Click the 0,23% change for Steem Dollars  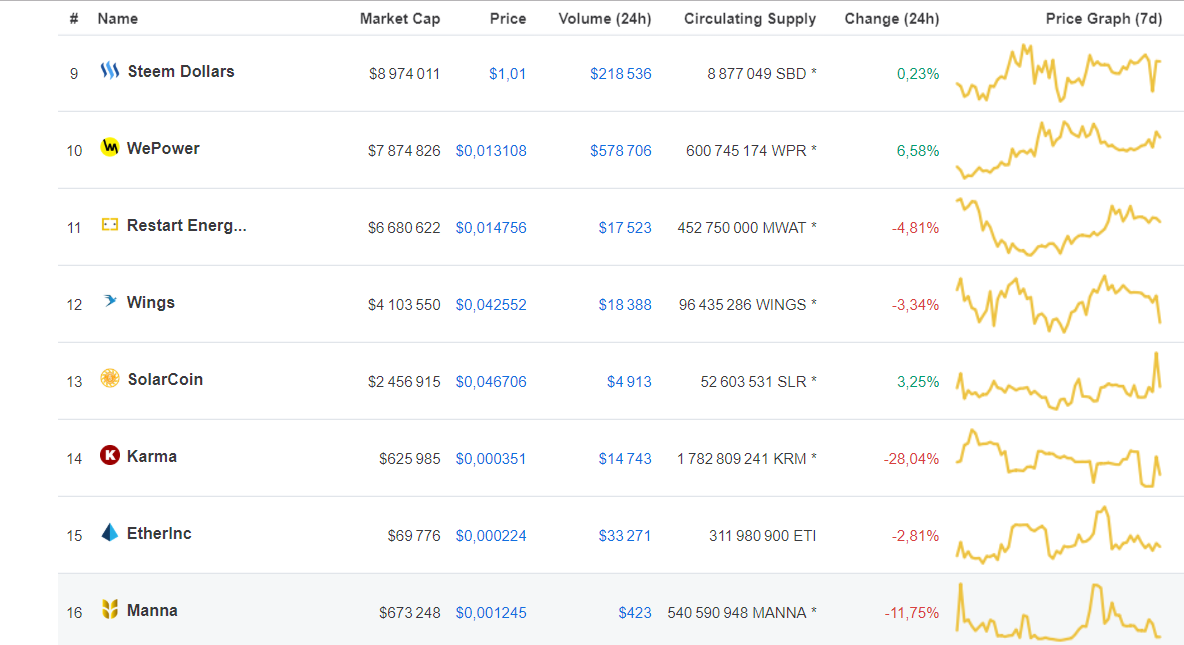click(917, 74)
